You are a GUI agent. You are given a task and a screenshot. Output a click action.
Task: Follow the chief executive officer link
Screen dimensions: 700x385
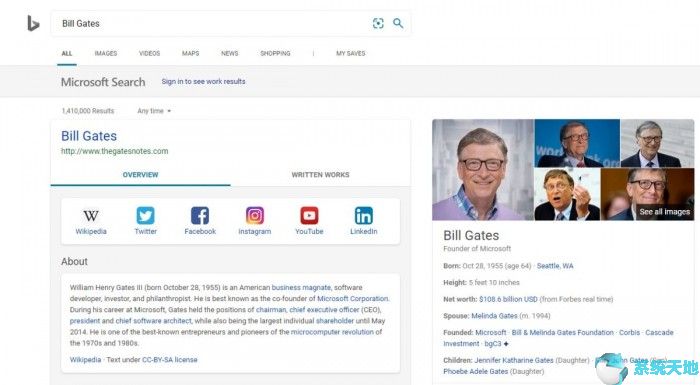coord(324,310)
